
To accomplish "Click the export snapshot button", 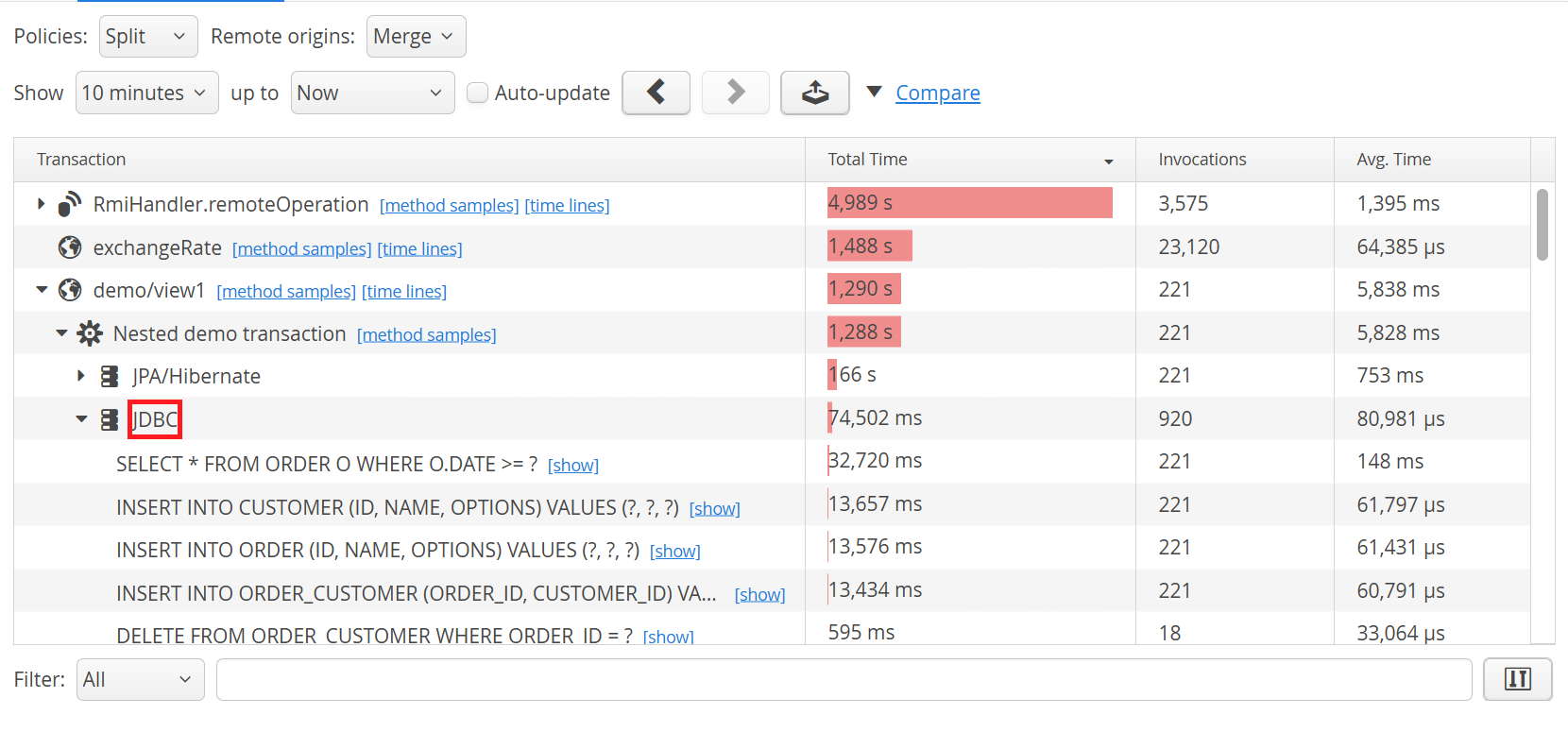I will click(814, 93).
